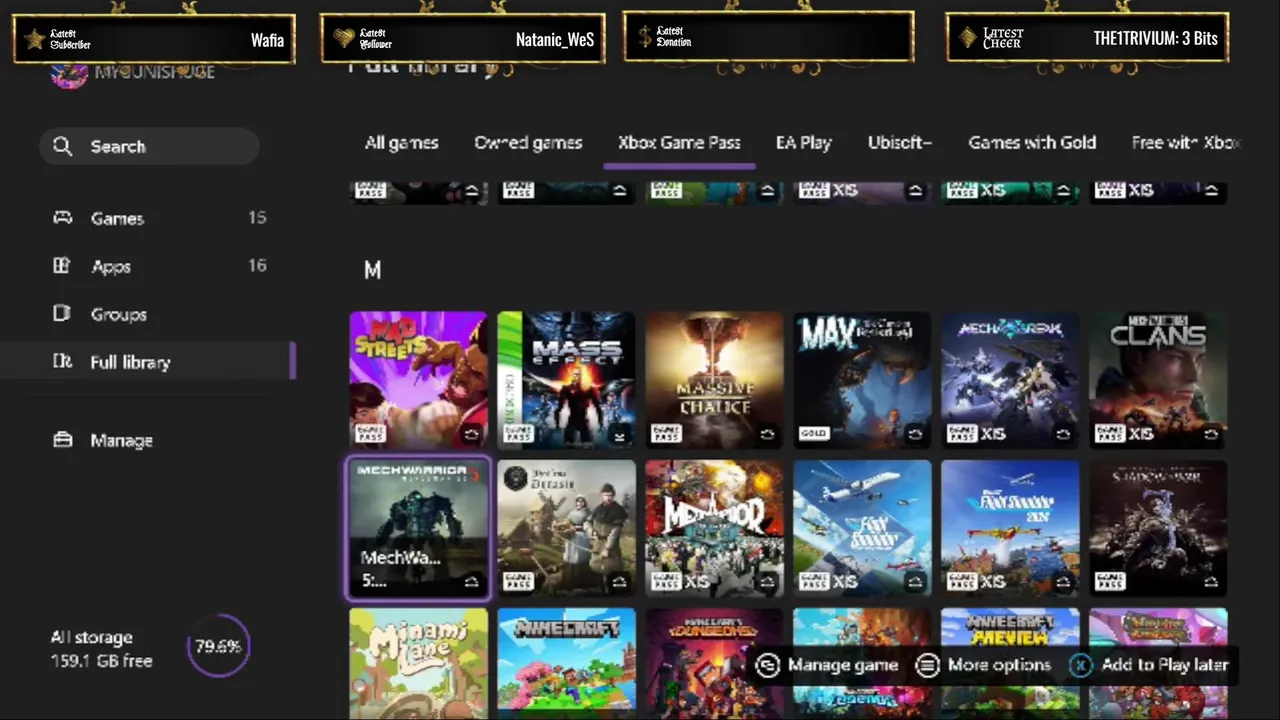Viewport: 1280px width, 720px height.
Task: Click Manage game button
Action: 827,665
